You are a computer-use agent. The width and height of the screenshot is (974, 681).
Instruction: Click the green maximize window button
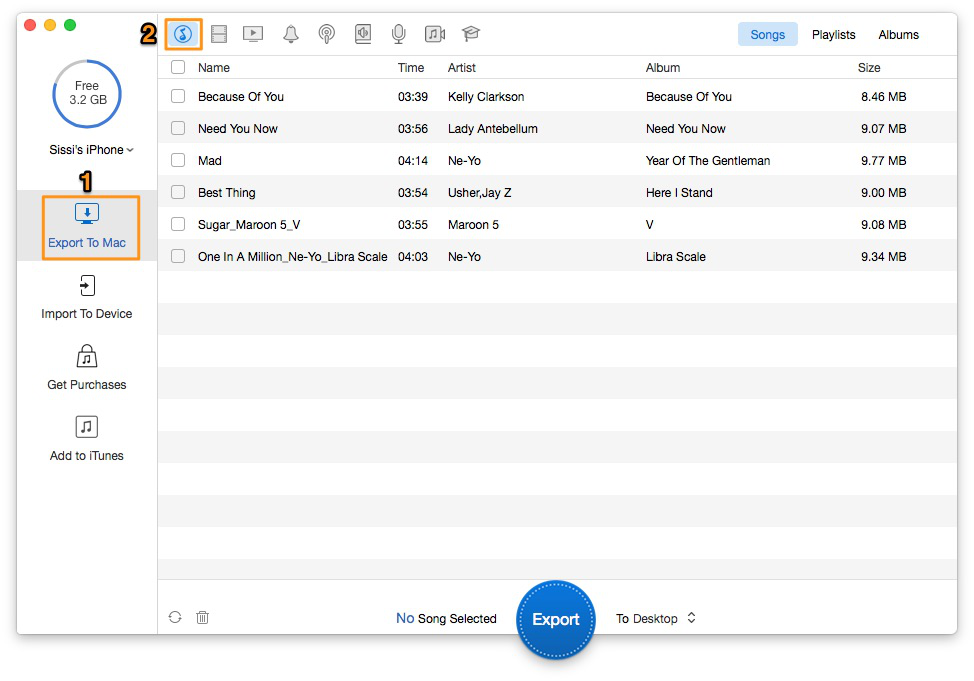(x=70, y=25)
